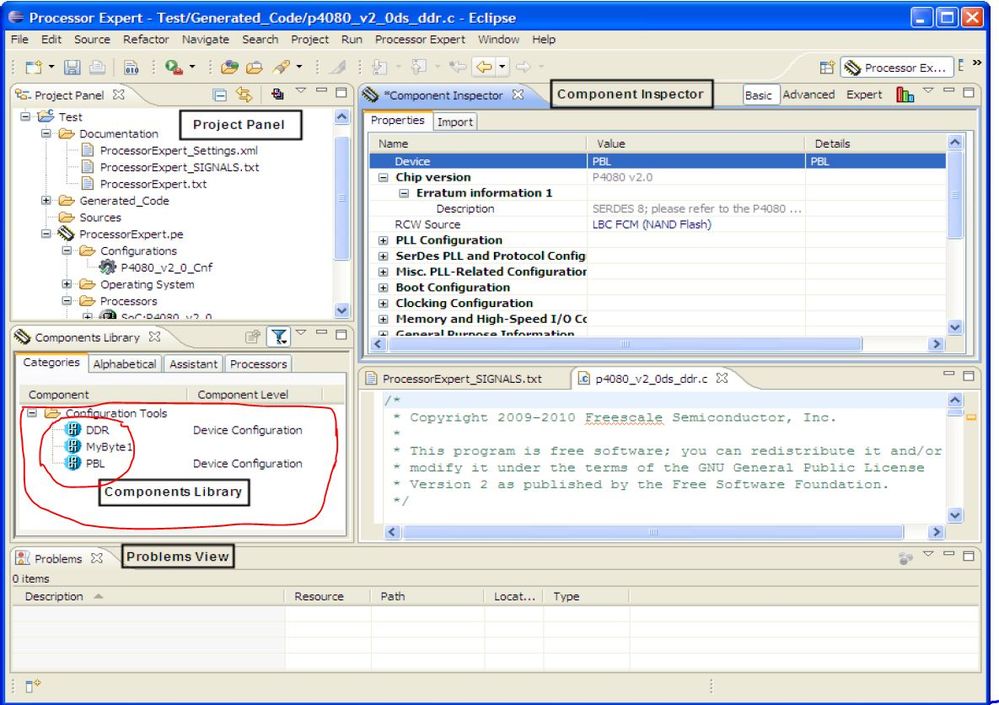This screenshot has width=999, height=705.
Task: Select the Properties tab in Component Inspector
Action: 398,120
